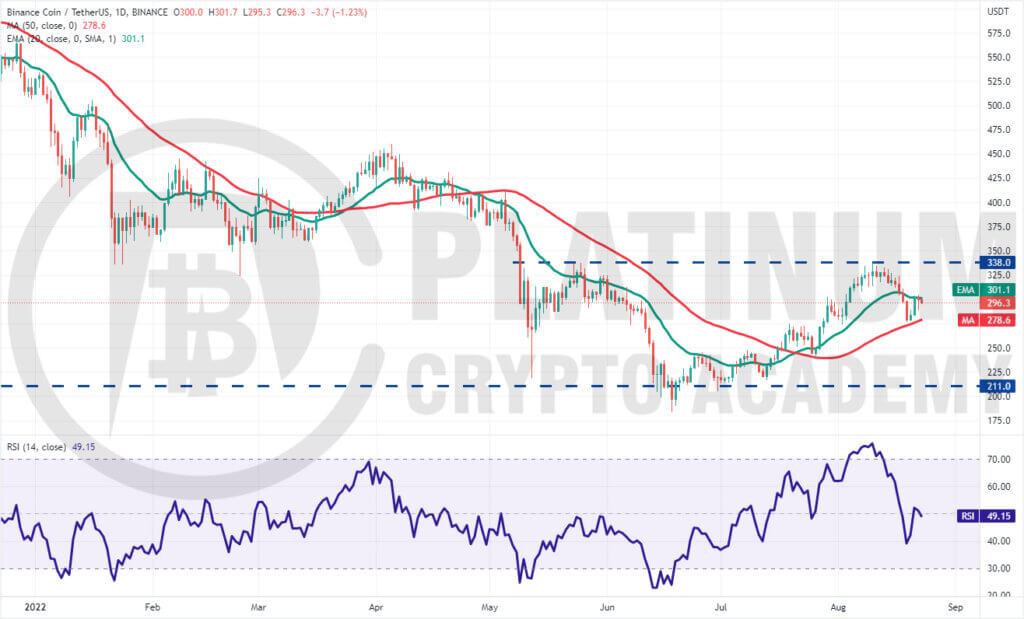Image resolution: width=1024 pixels, height=619 pixels.
Task: Click the USDT currency label on price axis
Action: pyautogui.click(x=998, y=12)
